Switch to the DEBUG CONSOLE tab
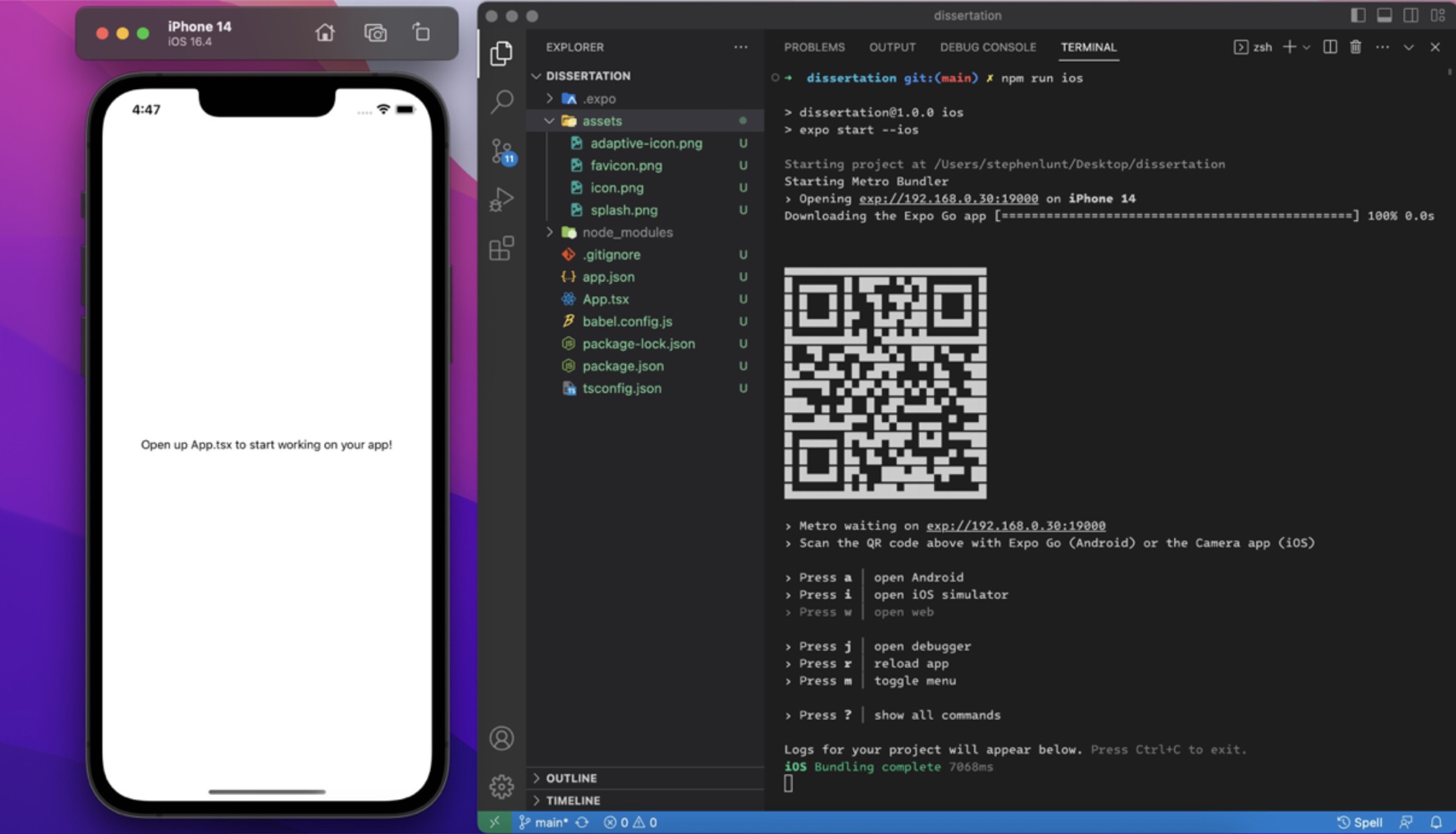 click(987, 47)
